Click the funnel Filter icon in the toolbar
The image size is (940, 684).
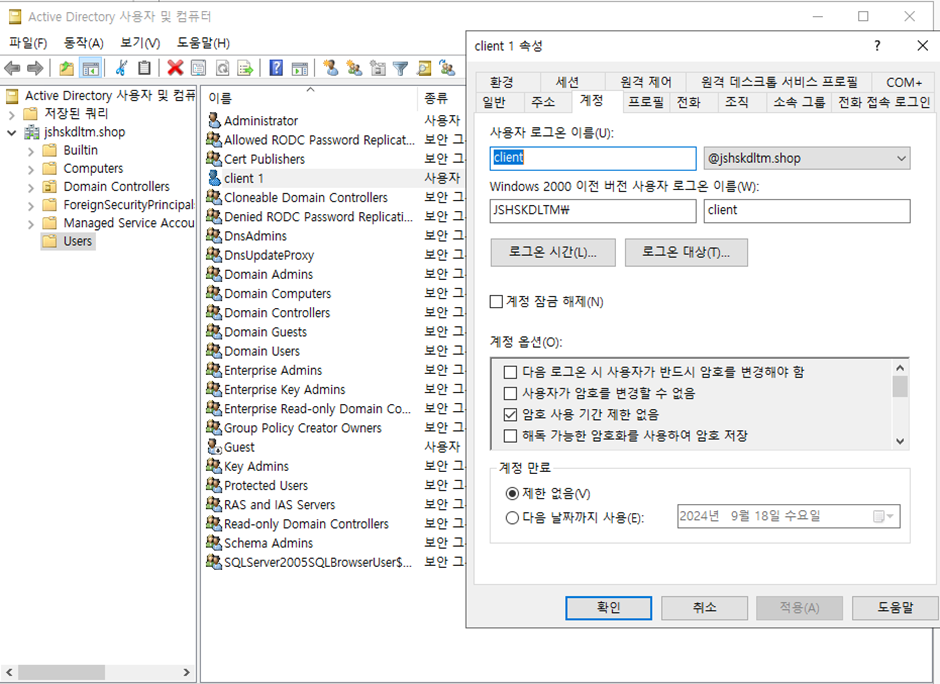point(400,68)
